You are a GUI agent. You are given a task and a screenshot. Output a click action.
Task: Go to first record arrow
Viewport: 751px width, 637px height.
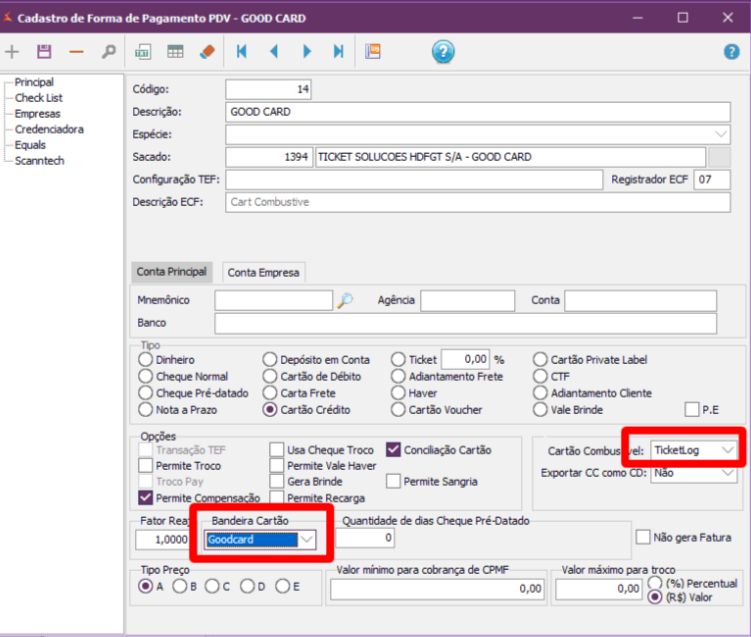point(242,51)
